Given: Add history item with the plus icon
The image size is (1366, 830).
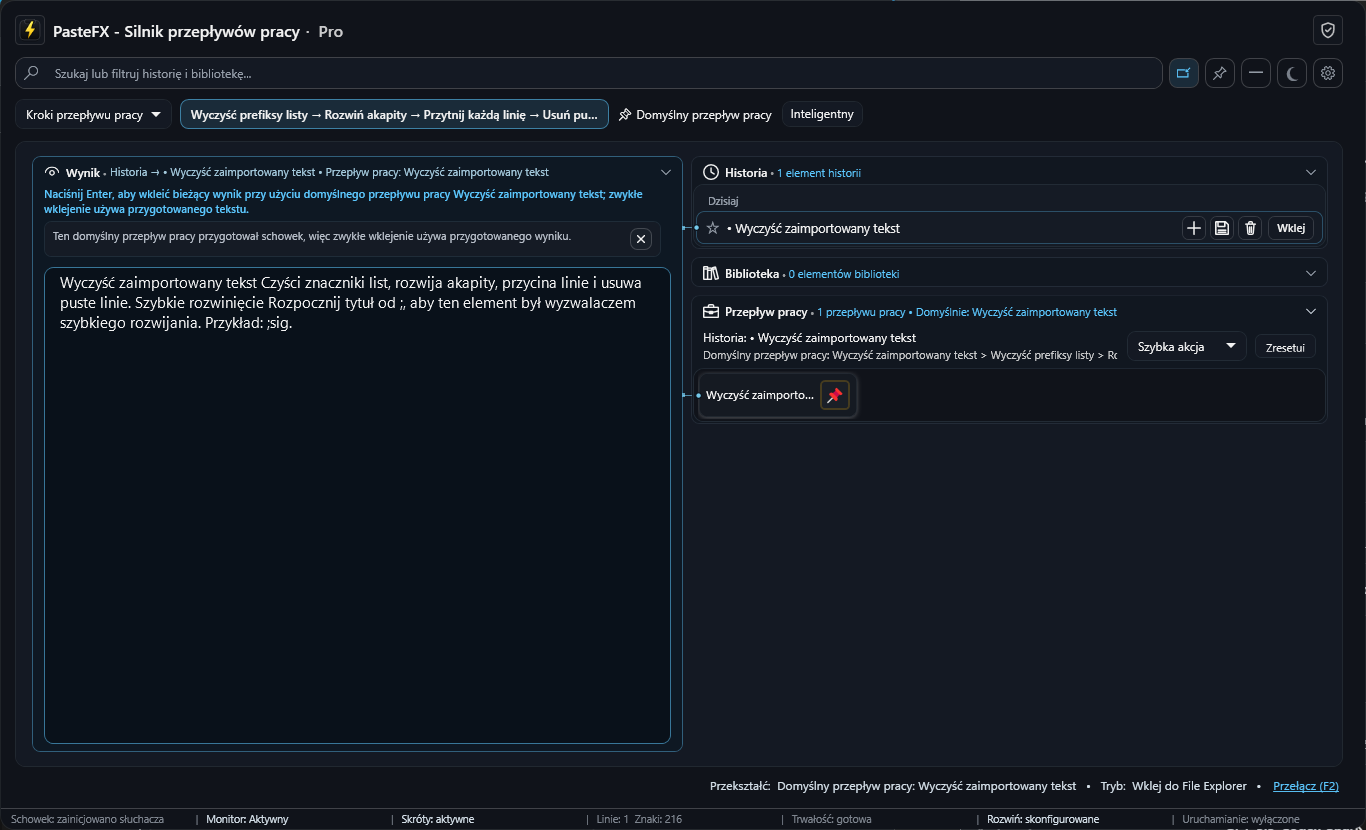Looking at the screenshot, I should tap(1194, 228).
